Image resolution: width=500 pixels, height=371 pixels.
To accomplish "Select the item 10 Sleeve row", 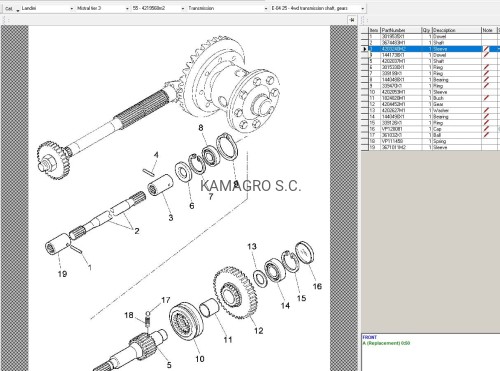I will (x=433, y=92).
